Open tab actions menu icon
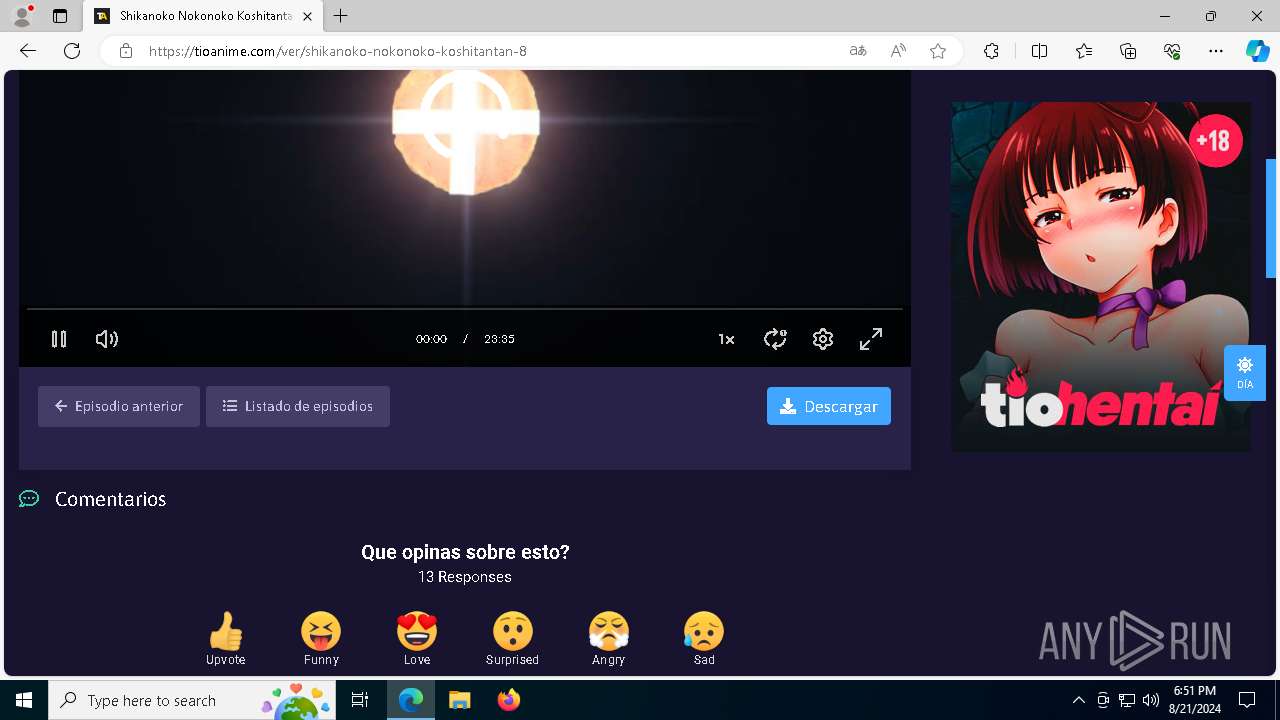 click(x=60, y=16)
